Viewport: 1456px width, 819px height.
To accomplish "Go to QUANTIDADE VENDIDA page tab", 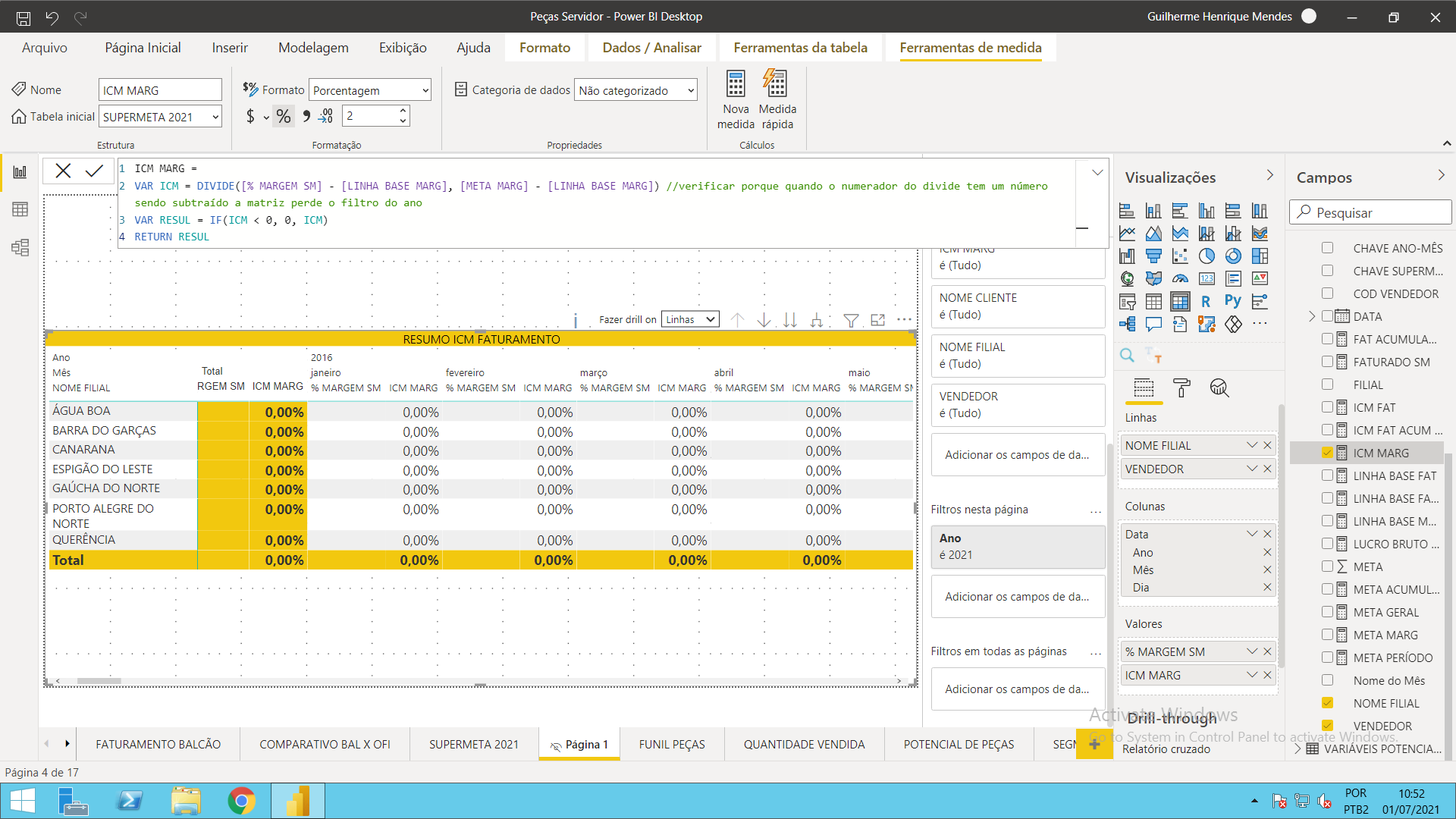I will tap(804, 745).
